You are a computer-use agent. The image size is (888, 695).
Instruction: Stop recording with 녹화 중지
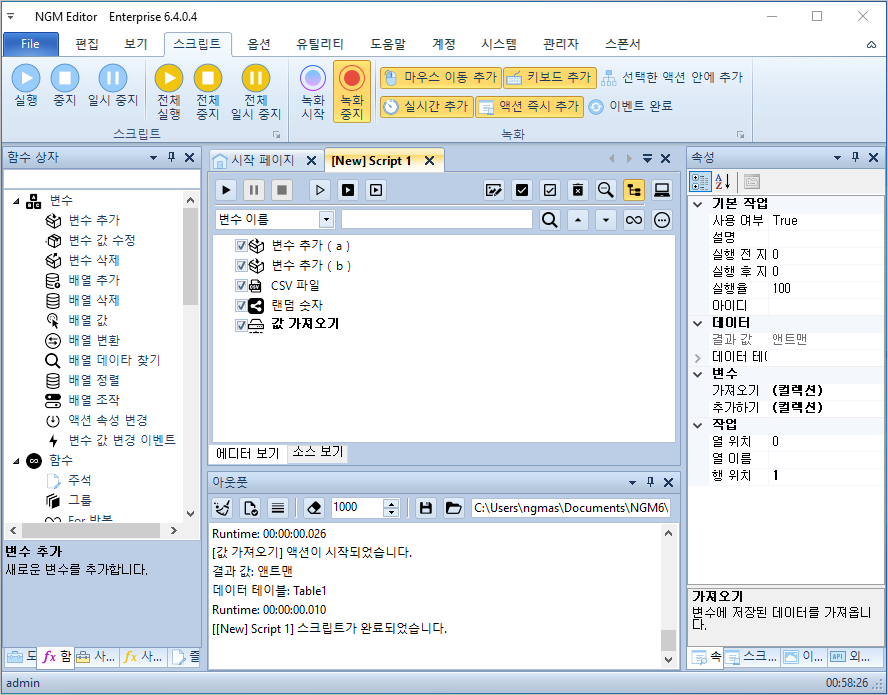352,92
